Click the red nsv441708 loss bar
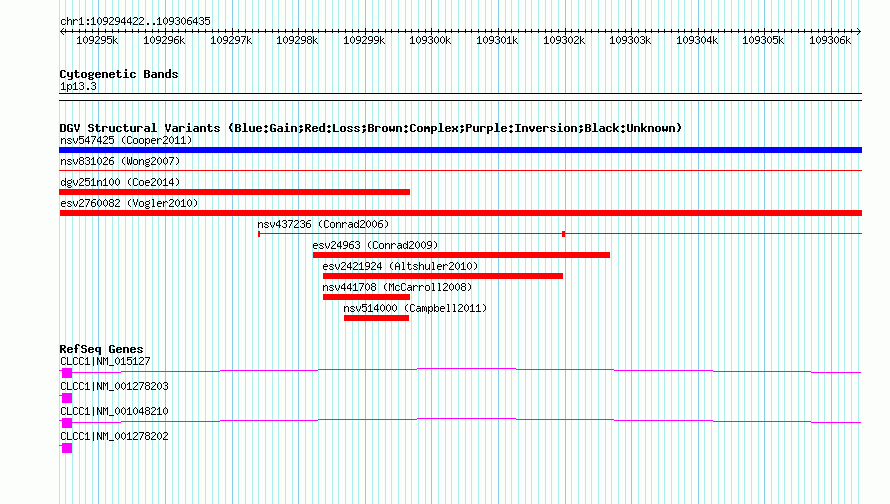The image size is (890, 504). (x=366, y=297)
